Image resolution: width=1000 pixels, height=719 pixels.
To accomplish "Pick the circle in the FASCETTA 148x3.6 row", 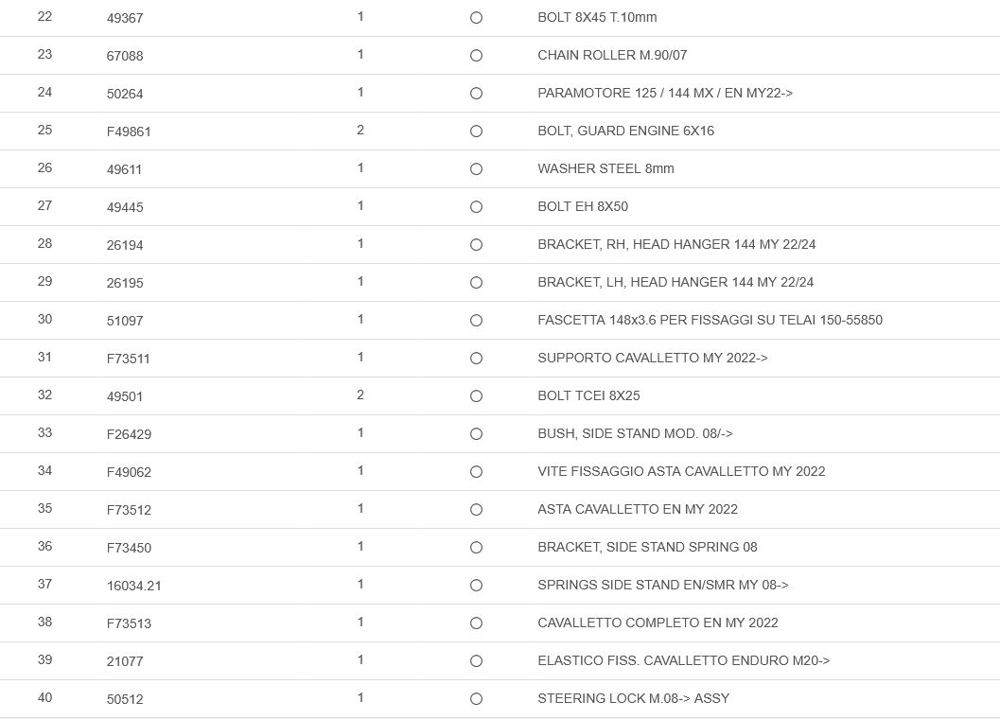I will click(x=476, y=320).
